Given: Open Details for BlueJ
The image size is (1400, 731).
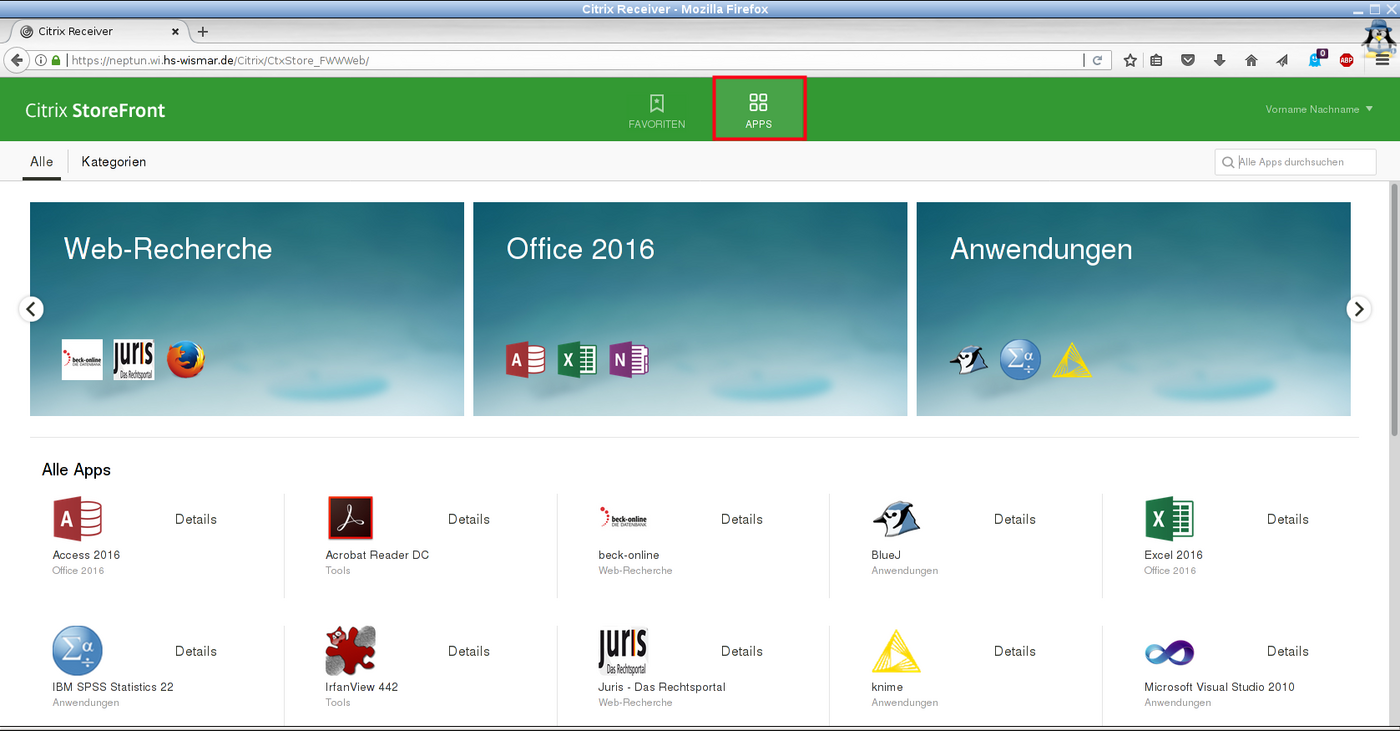Looking at the screenshot, I should click(1015, 519).
